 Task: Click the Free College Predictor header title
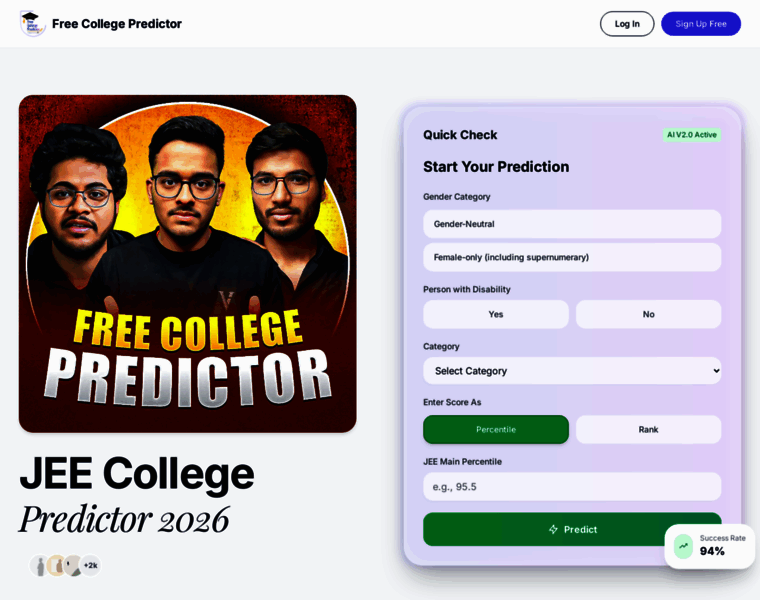click(x=117, y=24)
